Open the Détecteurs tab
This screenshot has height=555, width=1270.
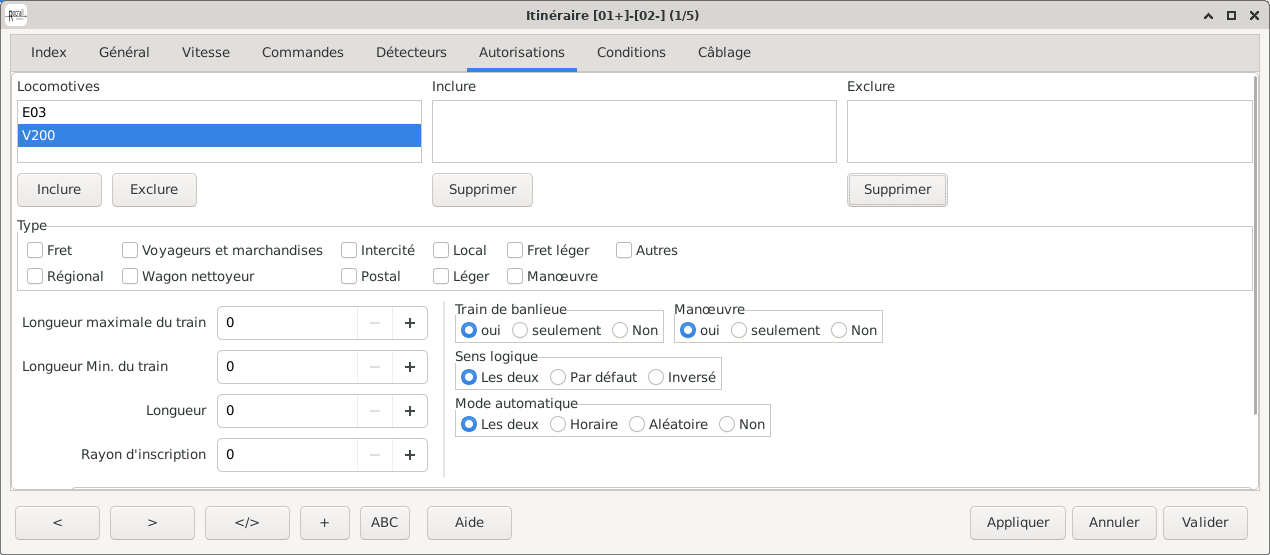(411, 52)
